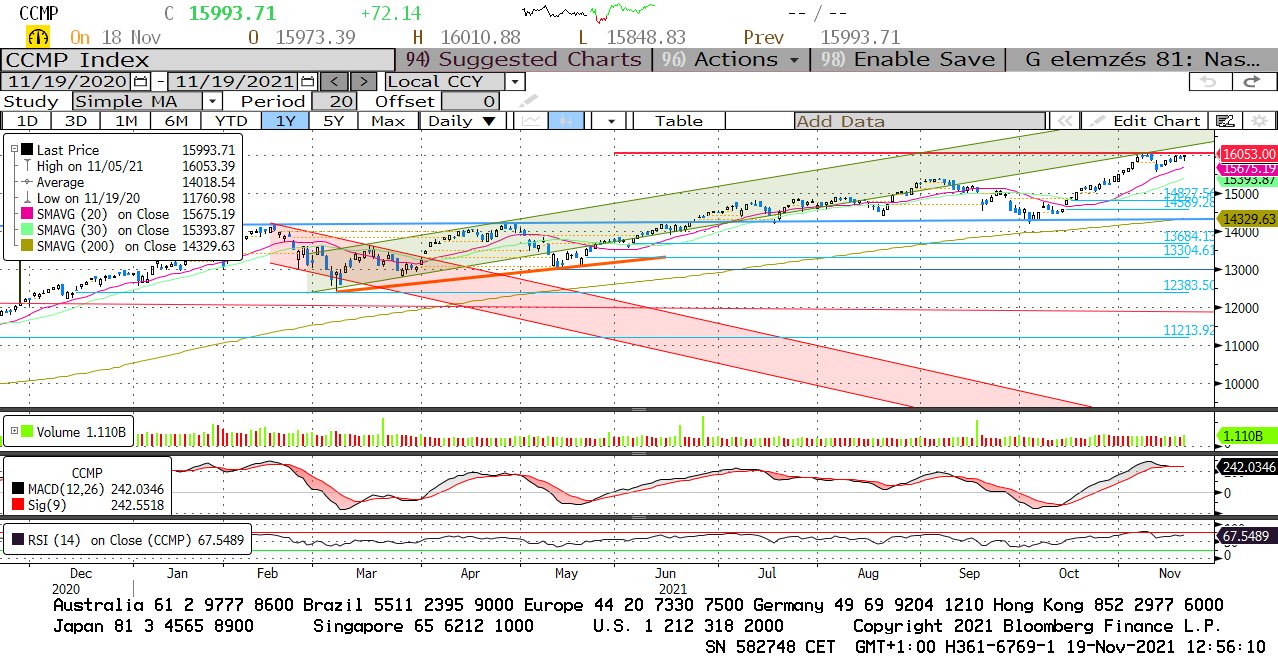
Task: Click the chart annotation panel icon
Action: click(x=1224, y=121)
